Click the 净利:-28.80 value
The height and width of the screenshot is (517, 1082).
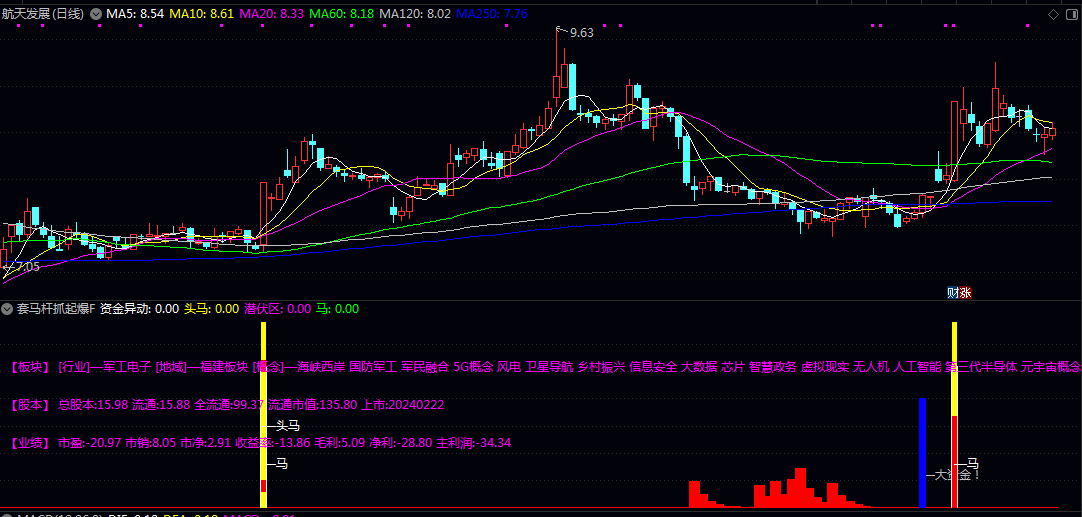tap(401, 442)
